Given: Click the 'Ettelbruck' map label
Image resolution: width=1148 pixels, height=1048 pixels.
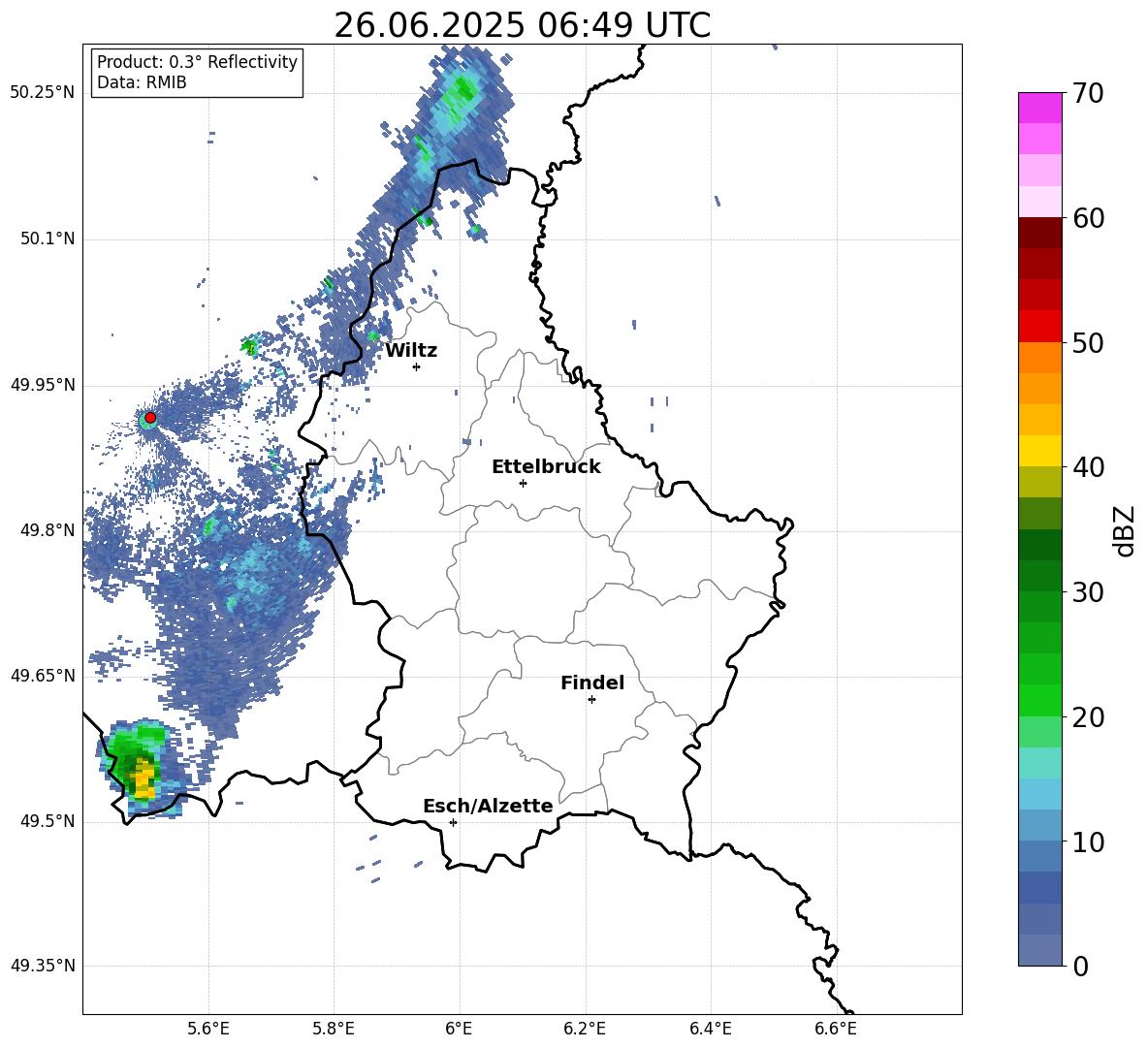Looking at the screenshot, I should click(x=546, y=467).
